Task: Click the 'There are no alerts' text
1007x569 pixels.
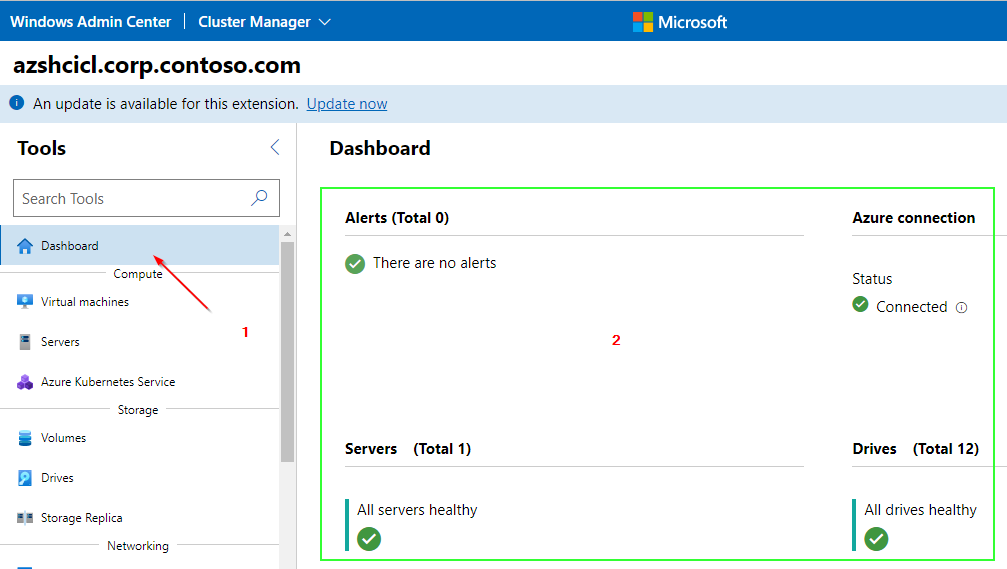Action: click(435, 263)
